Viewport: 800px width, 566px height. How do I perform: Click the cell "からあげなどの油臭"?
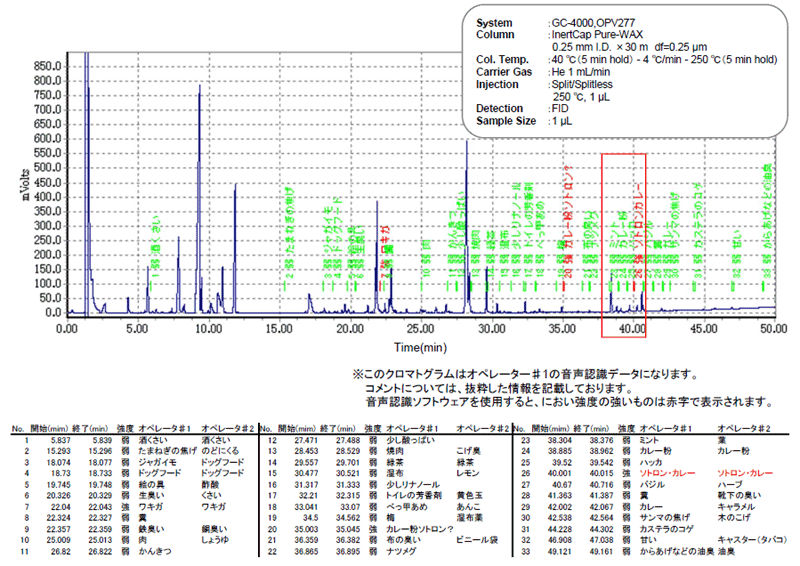tap(677, 552)
